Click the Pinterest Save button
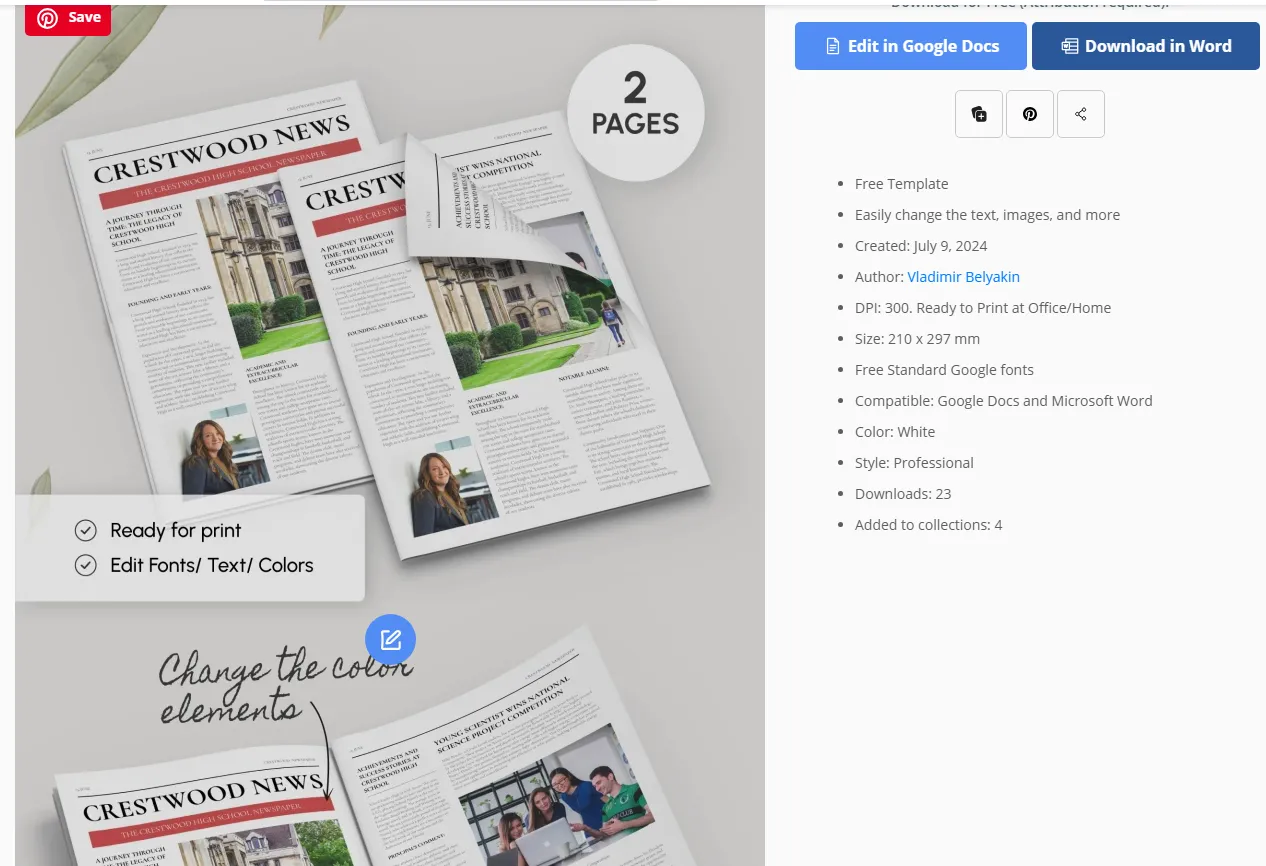Screen dimensions: 1266x866 tap(67, 18)
